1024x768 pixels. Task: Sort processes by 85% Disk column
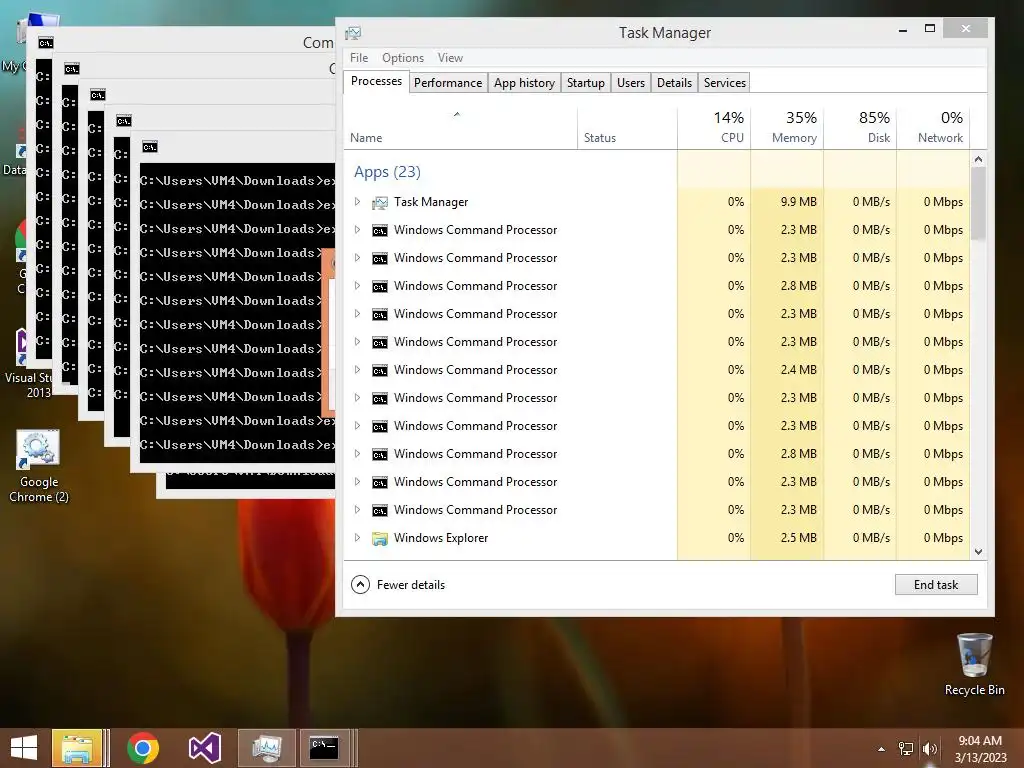(860, 128)
